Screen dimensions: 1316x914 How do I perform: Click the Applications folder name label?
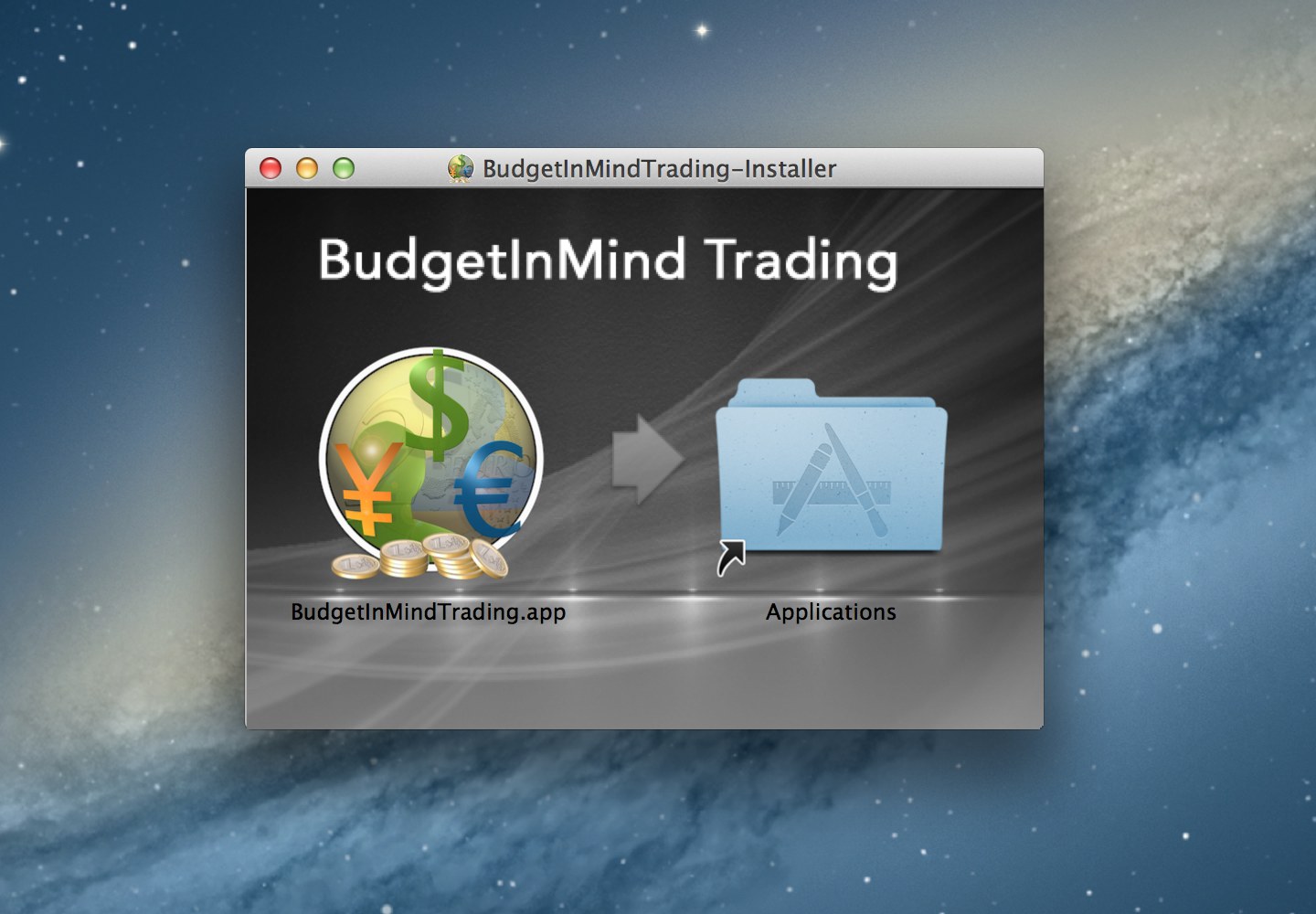831,611
